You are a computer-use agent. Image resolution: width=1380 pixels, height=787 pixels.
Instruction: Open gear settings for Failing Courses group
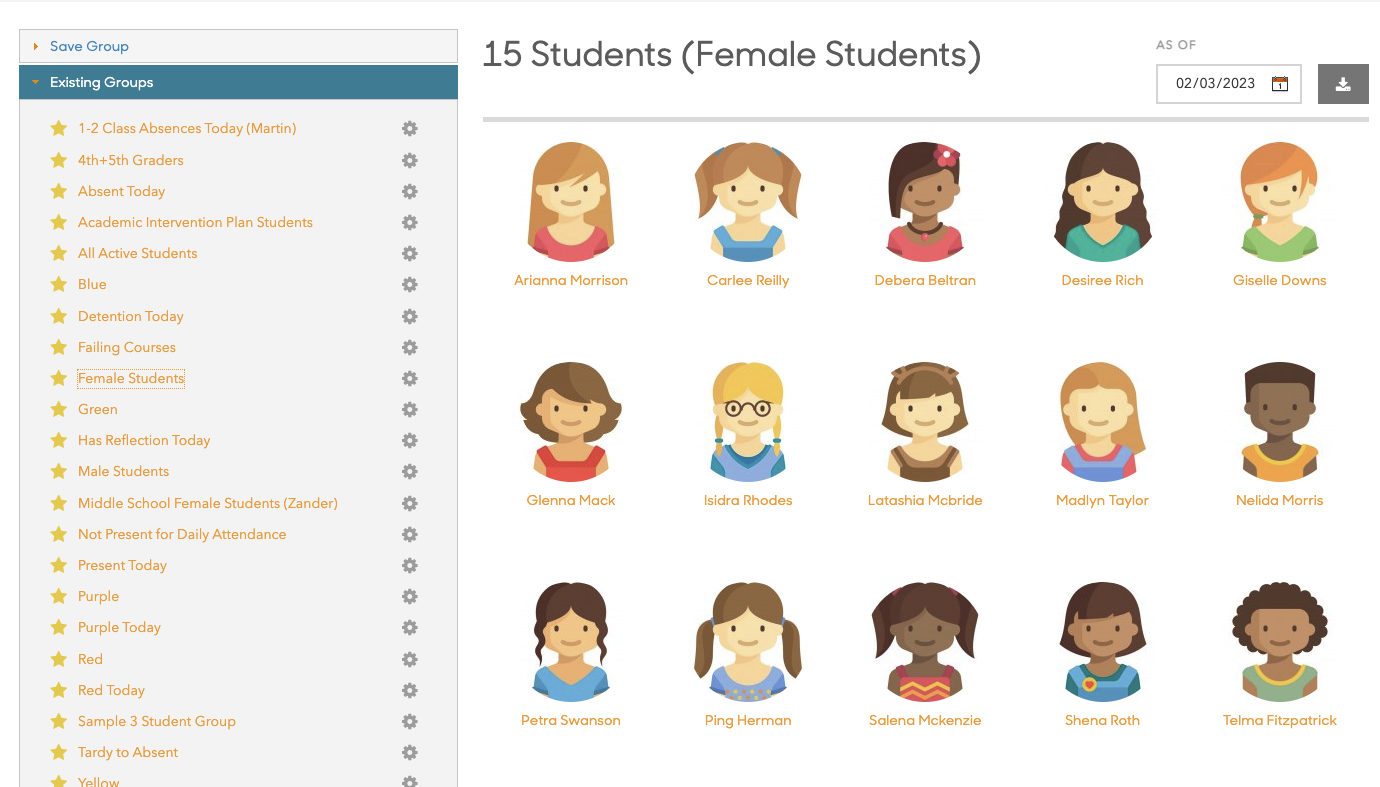(409, 347)
